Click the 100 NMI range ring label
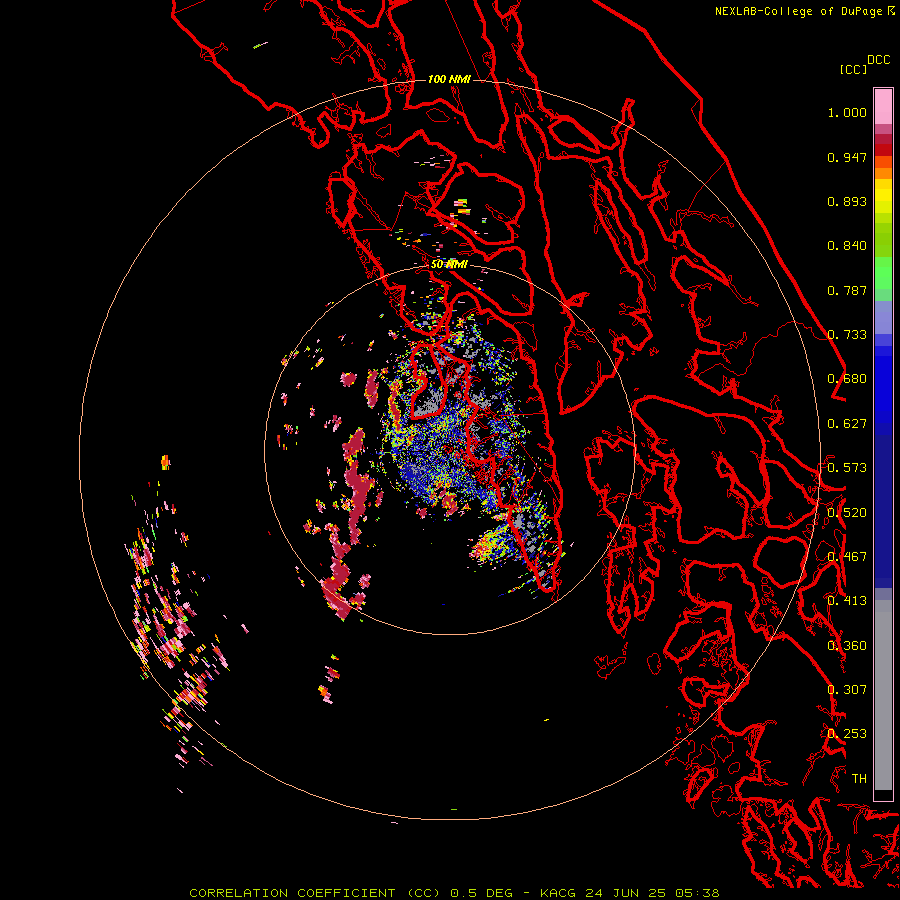Image resolution: width=900 pixels, height=900 pixels. pyautogui.click(x=449, y=79)
